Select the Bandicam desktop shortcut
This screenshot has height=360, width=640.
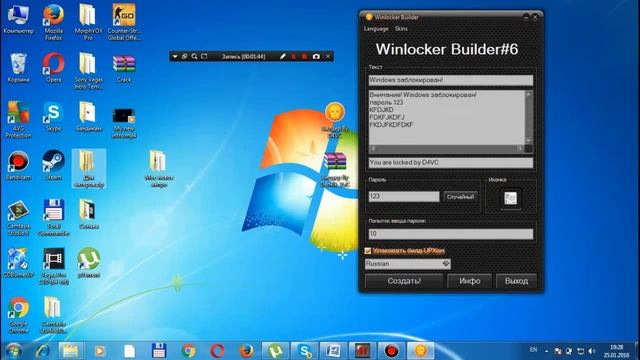(x=18, y=166)
